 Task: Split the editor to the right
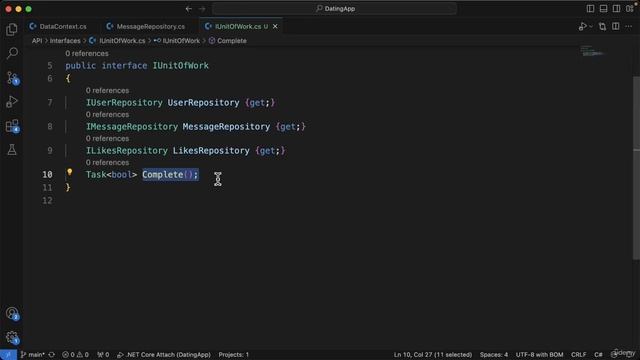(616, 27)
